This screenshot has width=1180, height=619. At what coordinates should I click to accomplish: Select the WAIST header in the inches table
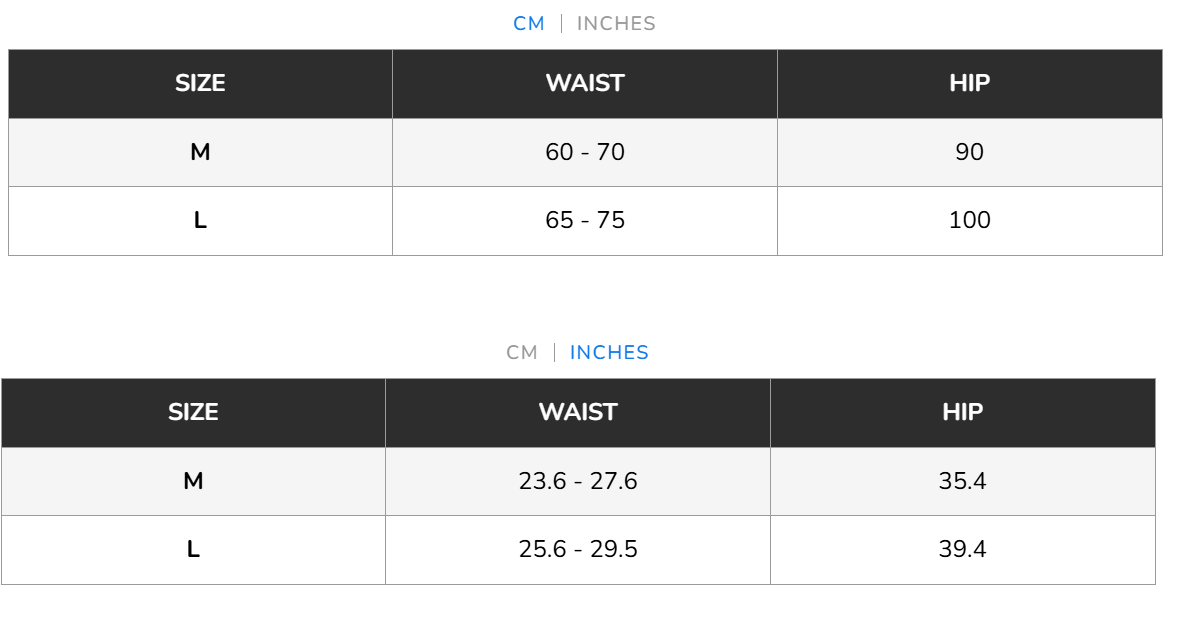pyautogui.click(x=578, y=412)
